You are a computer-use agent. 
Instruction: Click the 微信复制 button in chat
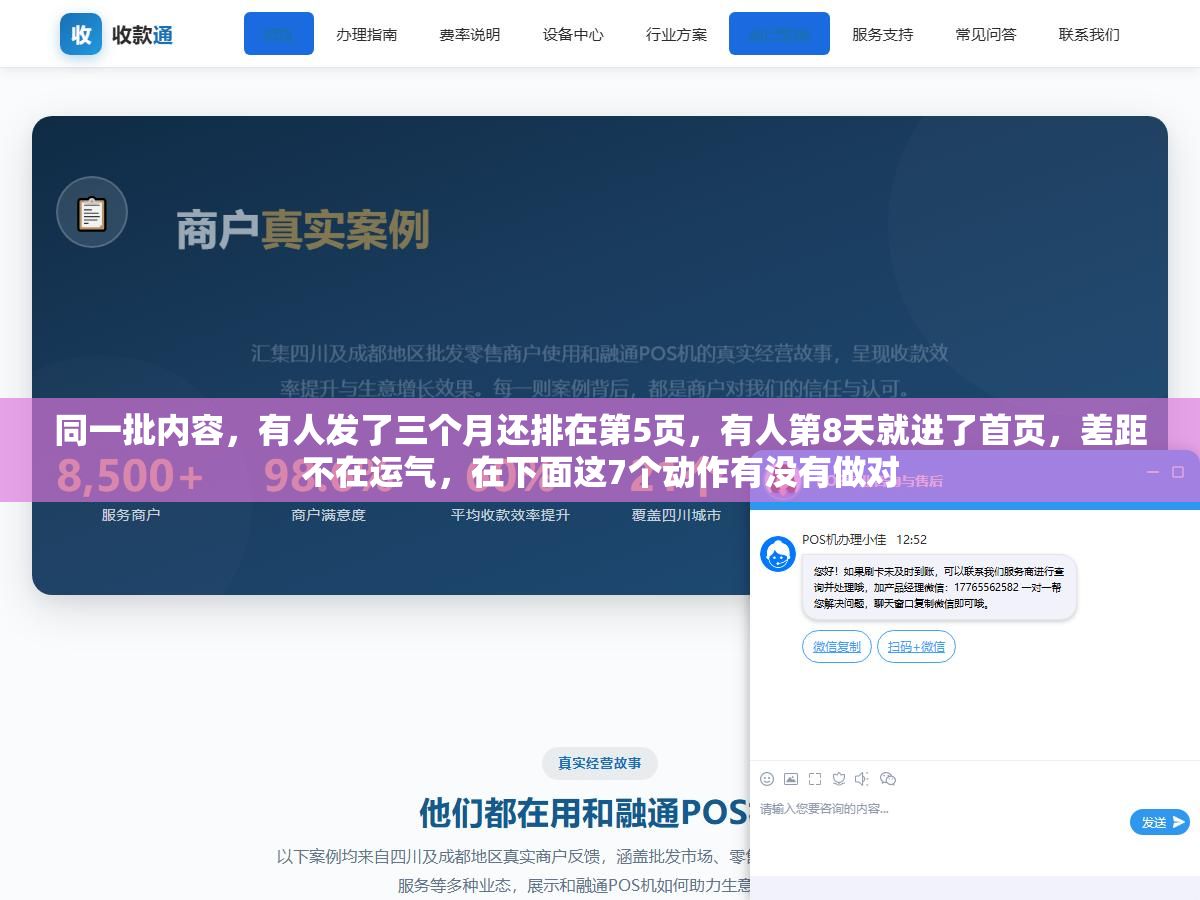point(837,646)
